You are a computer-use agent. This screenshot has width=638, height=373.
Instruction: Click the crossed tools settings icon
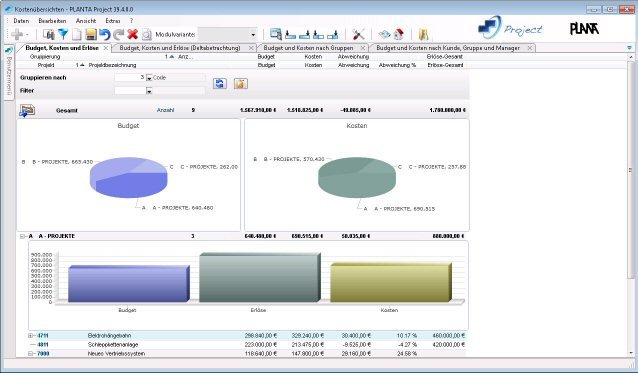click(x=358, y=35)
